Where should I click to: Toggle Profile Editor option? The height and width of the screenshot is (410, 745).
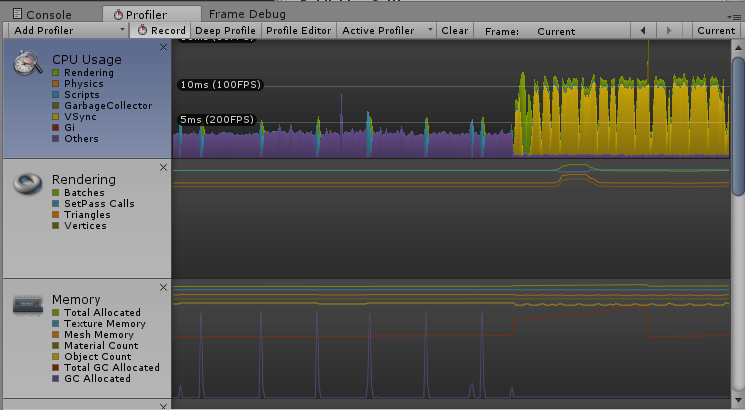click(298, 30)
